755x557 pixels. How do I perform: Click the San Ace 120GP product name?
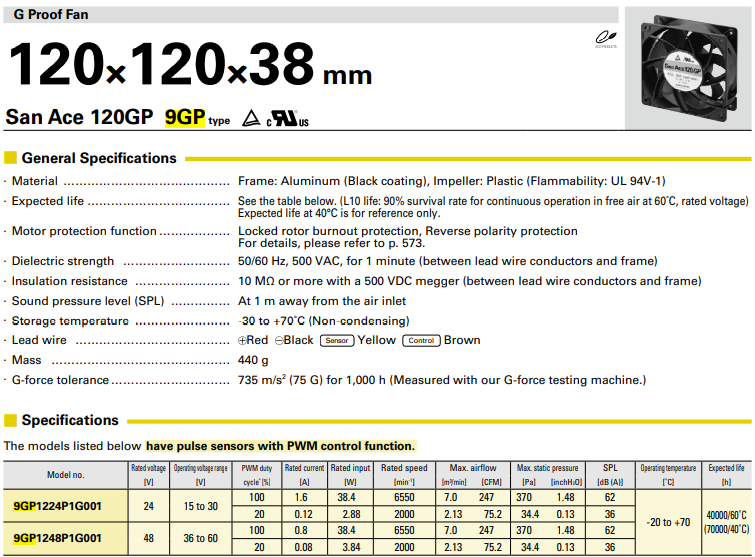pyautogui.click(x=79, y=118)
